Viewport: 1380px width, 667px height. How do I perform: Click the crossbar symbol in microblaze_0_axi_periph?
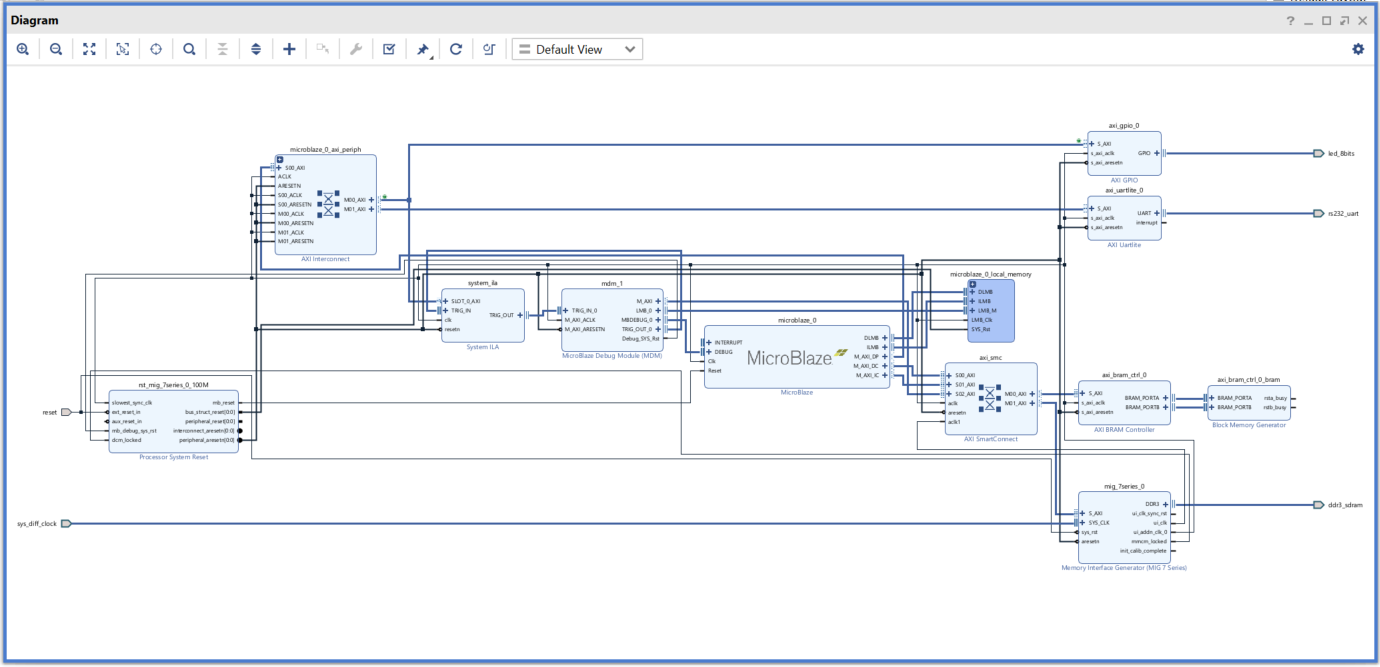point(327,204)
